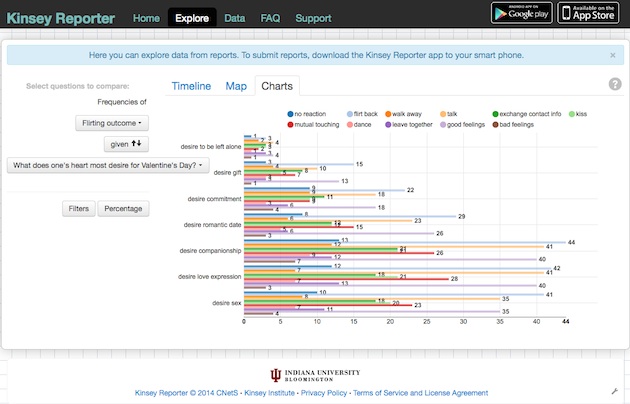The height and width of the screenshot is (404, 630).
Task: Dismiss the blue info banner
Action: point(612,55)
